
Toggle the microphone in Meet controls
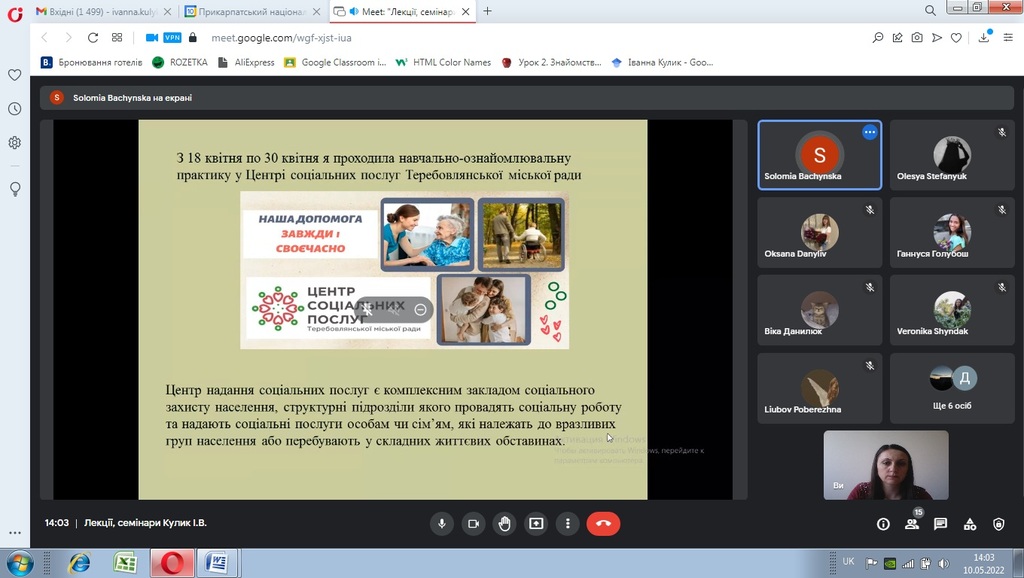pyautogui.click(x=441, y=523)
